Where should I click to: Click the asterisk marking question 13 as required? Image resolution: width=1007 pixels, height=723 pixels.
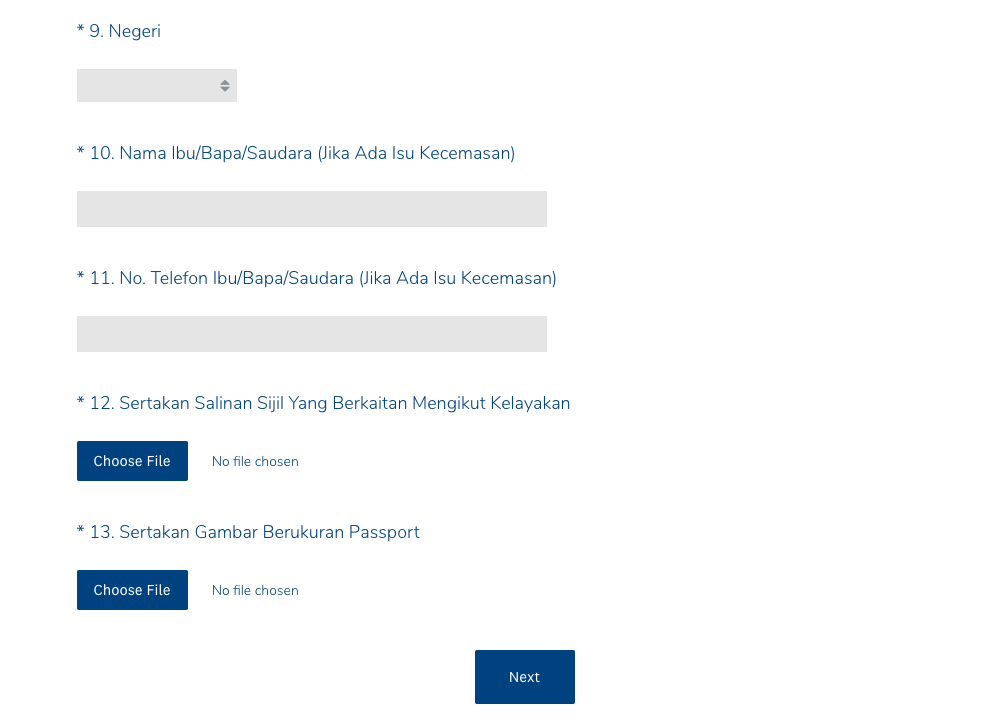coord(81,532)
